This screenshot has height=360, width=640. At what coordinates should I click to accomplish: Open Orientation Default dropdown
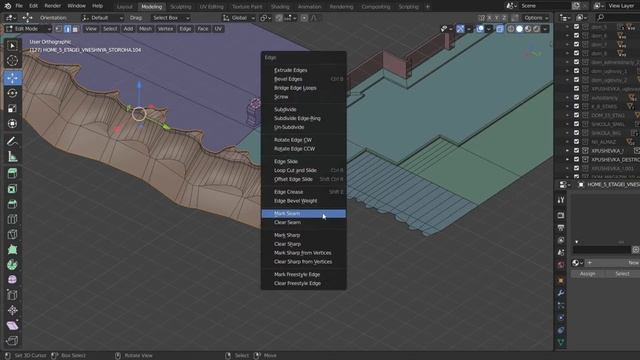(x=102, y=18)
